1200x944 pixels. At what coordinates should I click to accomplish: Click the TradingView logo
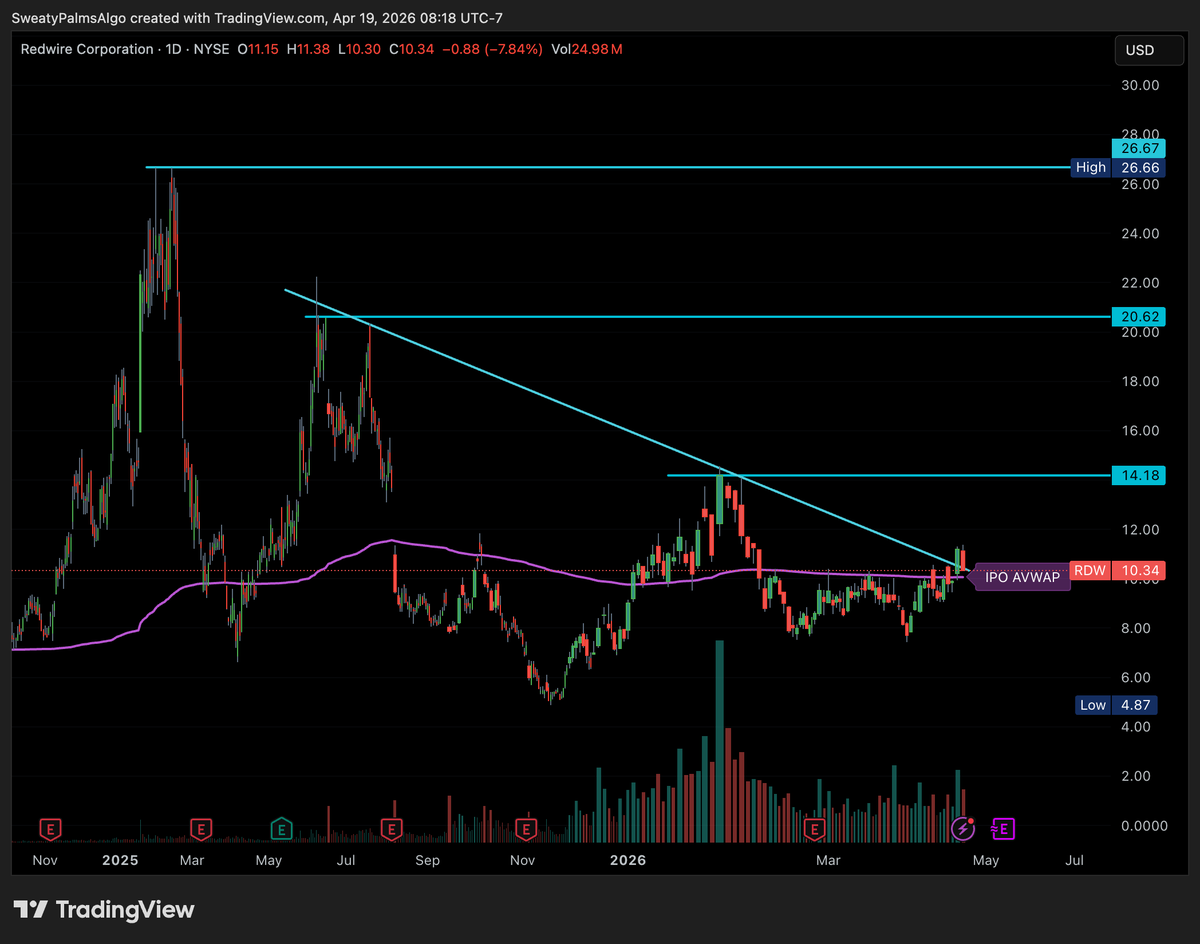[105, 910]
